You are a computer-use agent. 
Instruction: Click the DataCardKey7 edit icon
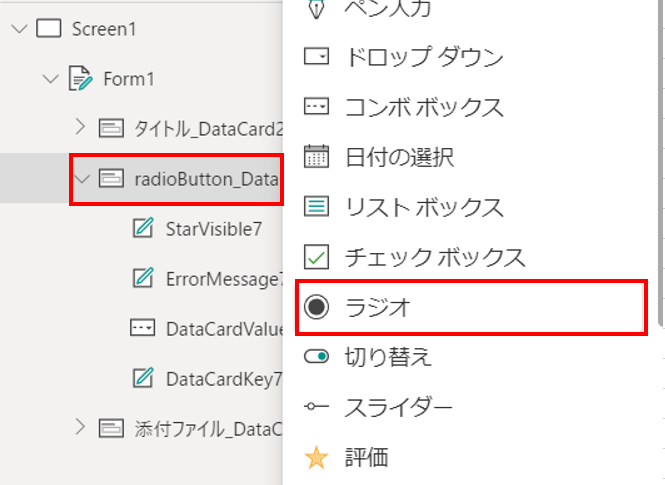click(x=144, y=379)
